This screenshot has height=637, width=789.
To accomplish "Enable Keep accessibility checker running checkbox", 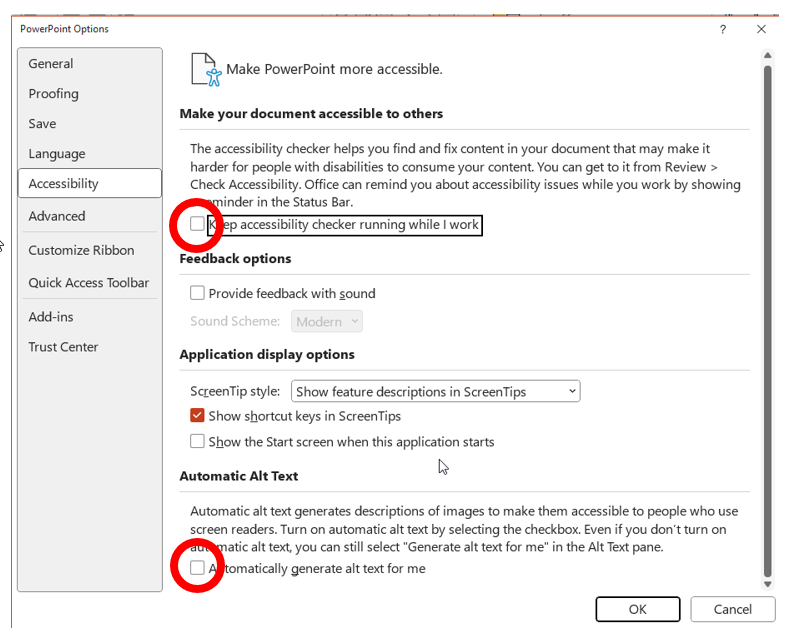I will pyautogui.click(x=198, y=225).
